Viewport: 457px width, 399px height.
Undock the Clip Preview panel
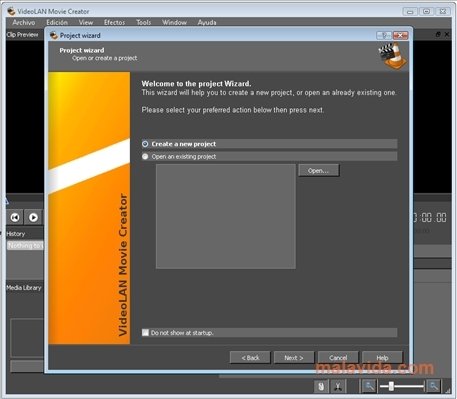(438, 34)
